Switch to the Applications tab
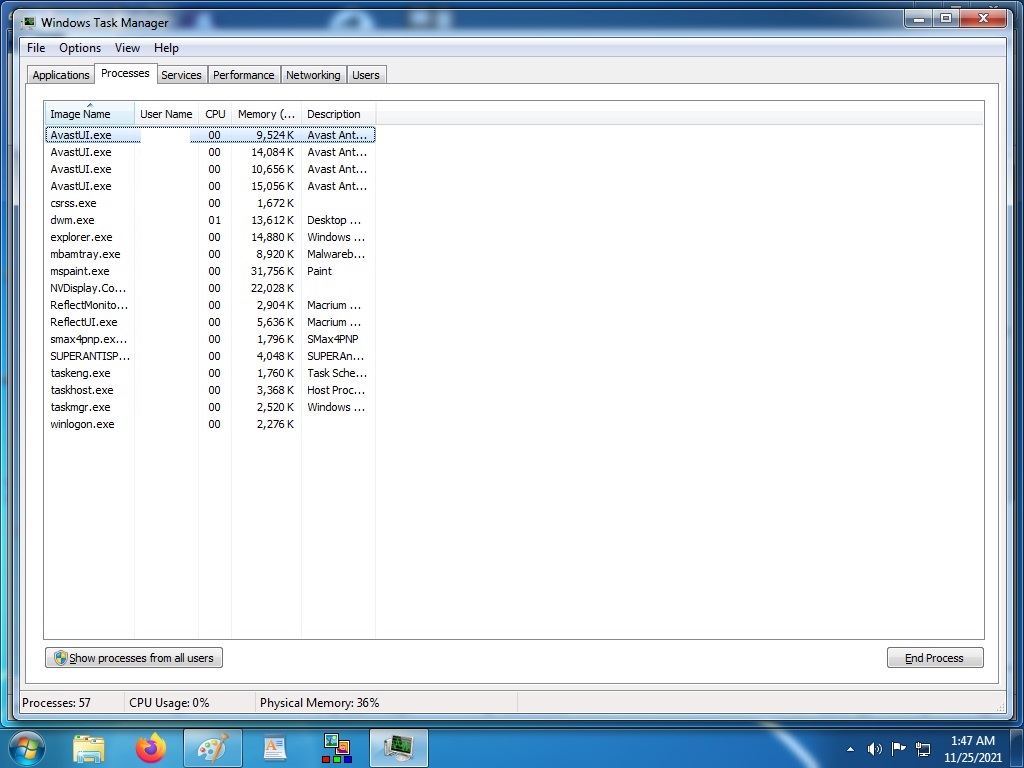 tap(61, 75)
